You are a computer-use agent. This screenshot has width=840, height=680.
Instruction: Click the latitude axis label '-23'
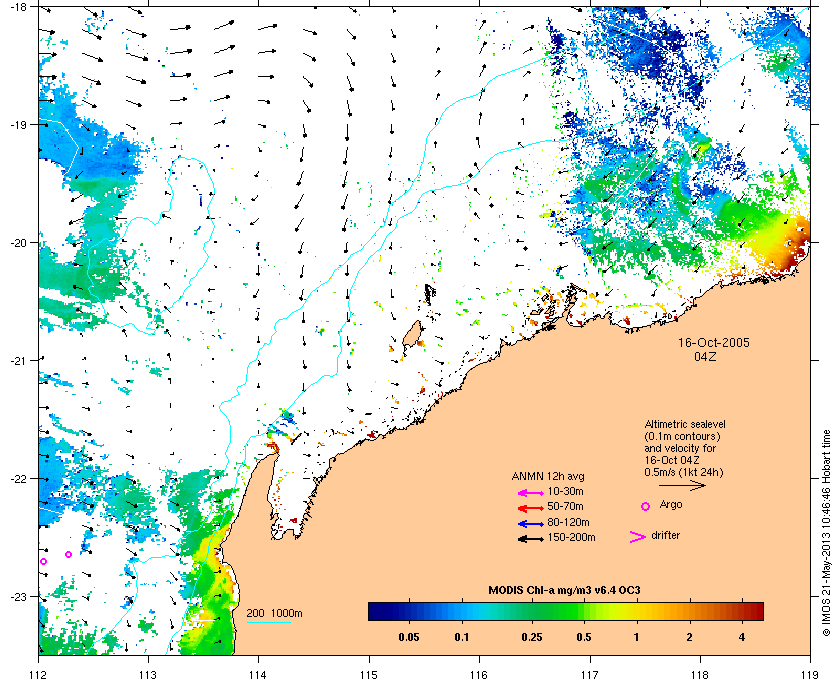click(18, 596)
